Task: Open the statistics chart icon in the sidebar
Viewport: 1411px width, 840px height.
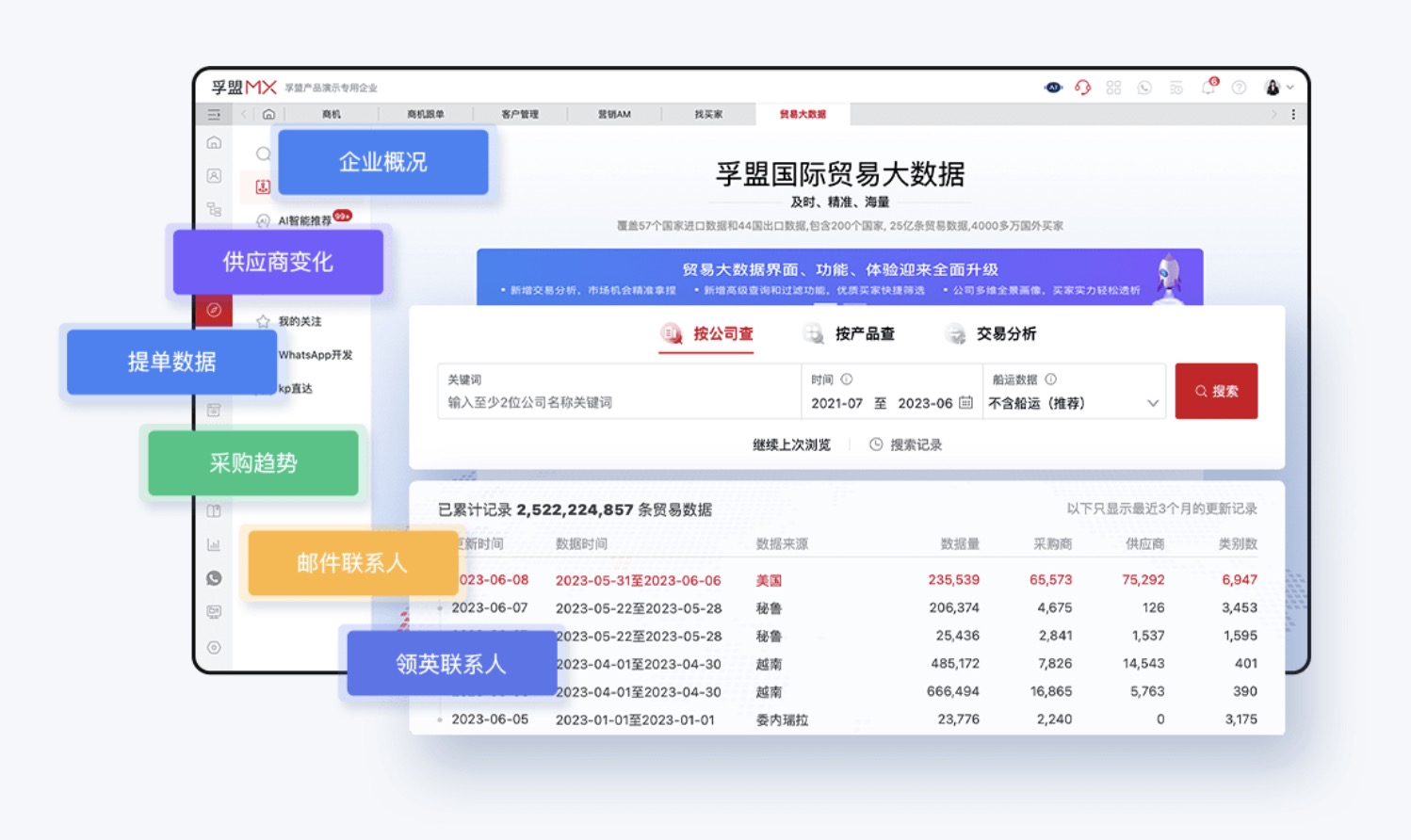Action: 214,543
